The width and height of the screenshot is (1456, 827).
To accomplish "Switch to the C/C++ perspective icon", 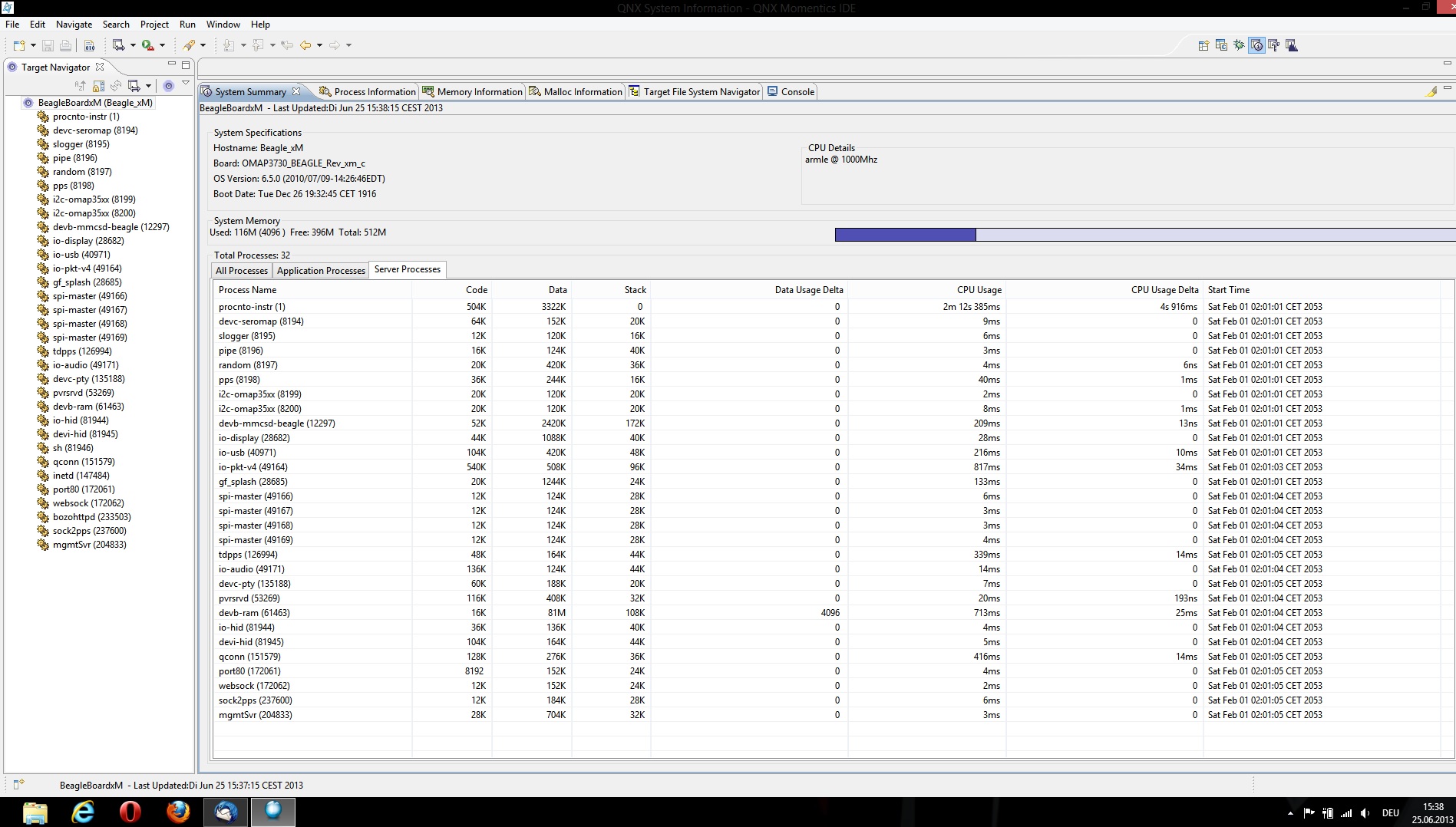I will [x=1221, y=45].
